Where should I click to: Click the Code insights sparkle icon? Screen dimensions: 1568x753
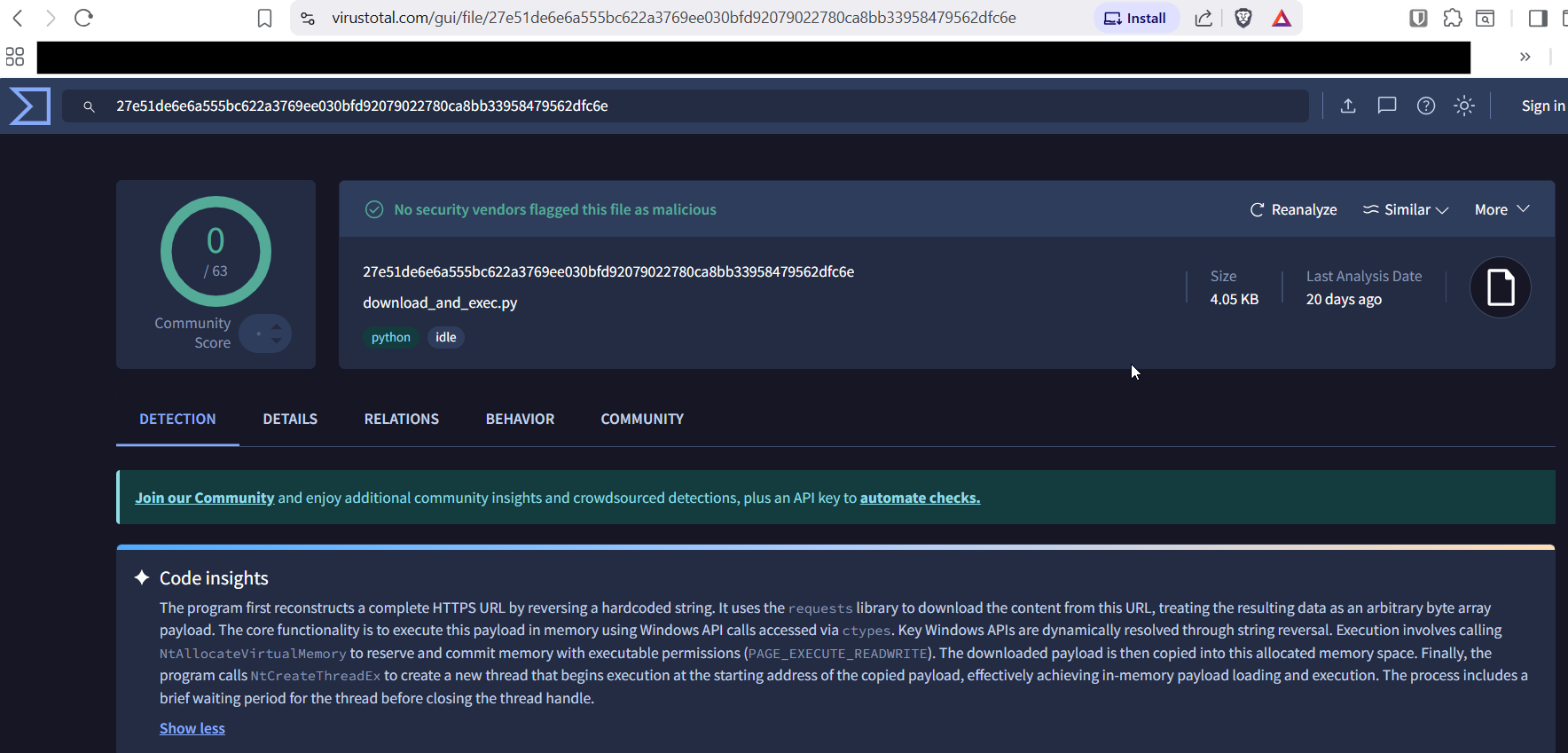(142, 577)
